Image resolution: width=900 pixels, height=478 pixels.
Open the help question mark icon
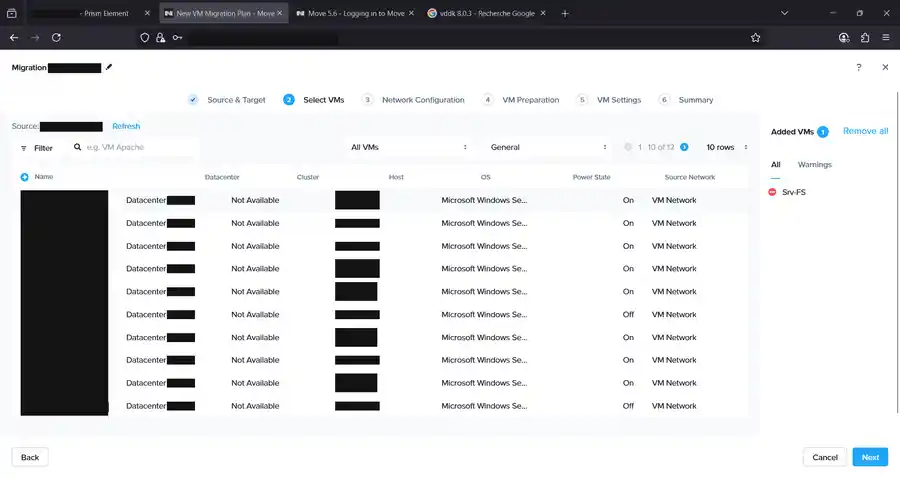pos(859,67)
